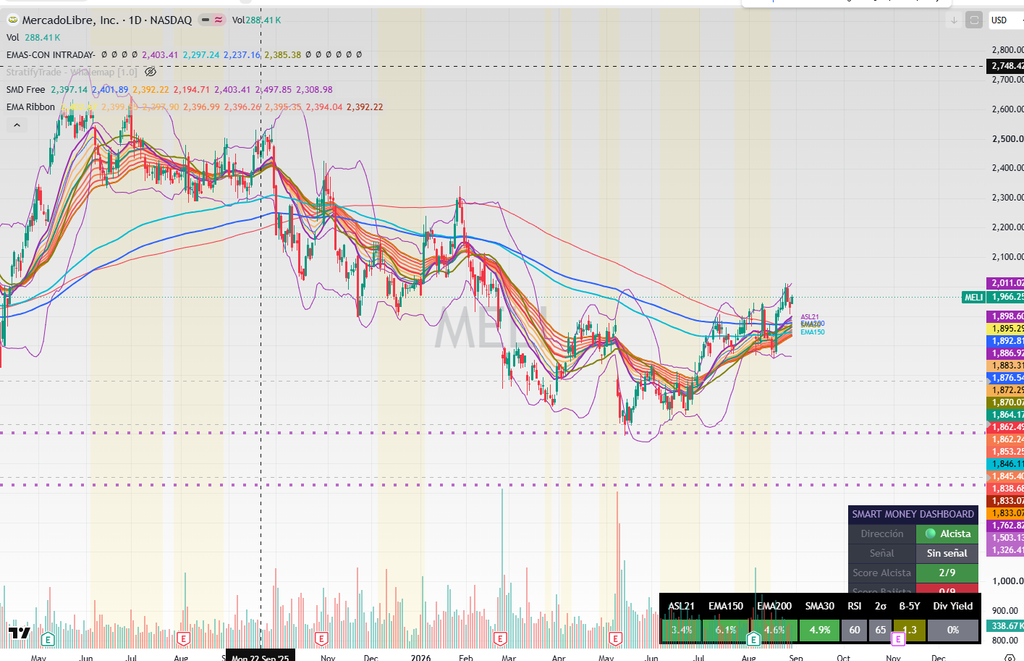Collapse the indicator legend with the chevron
The width and height of the screenshot is (1024, 661).
click(x=17, y=125)
